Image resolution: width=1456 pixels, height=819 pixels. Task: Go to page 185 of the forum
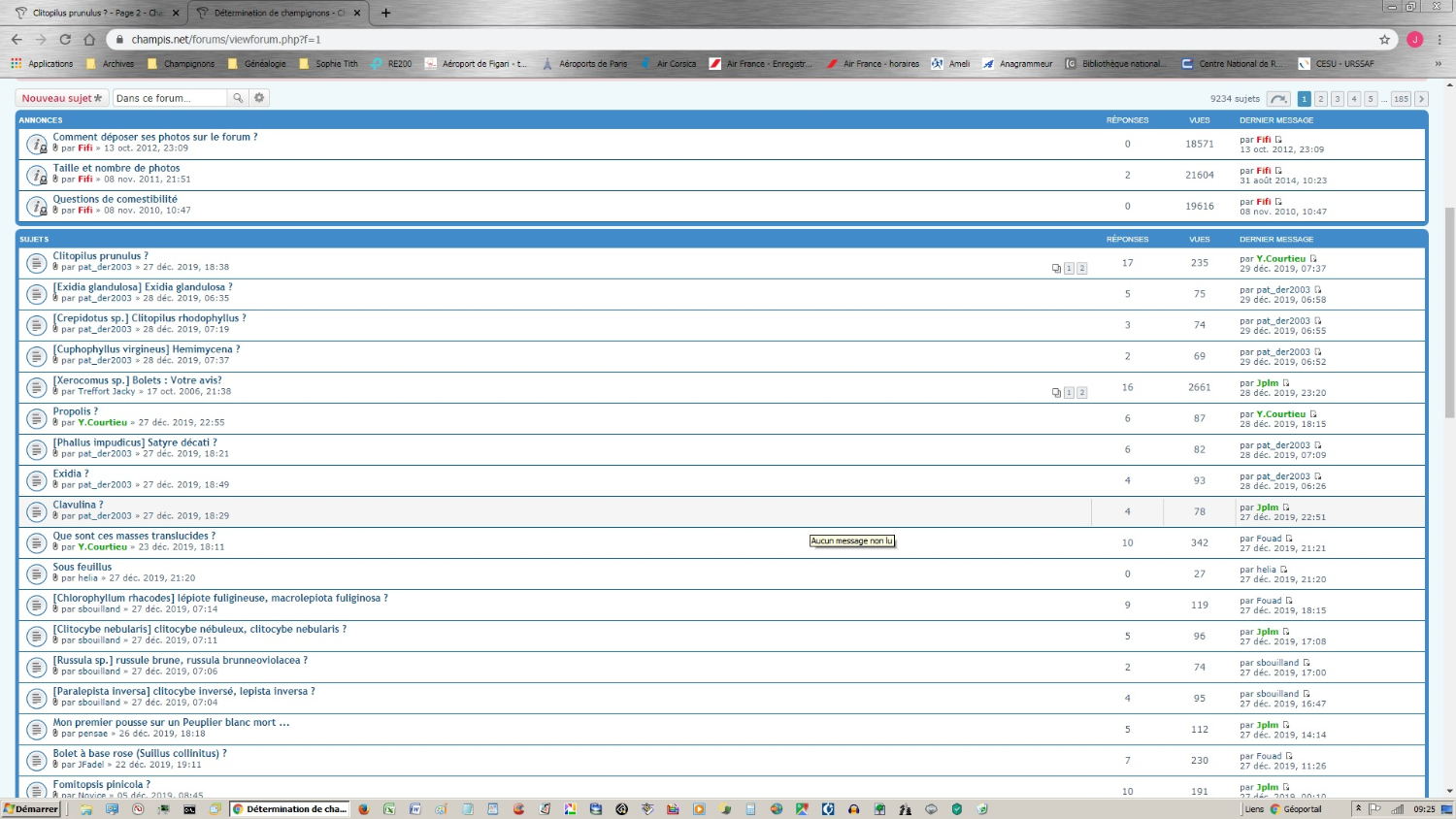(x=1401, y=99)
